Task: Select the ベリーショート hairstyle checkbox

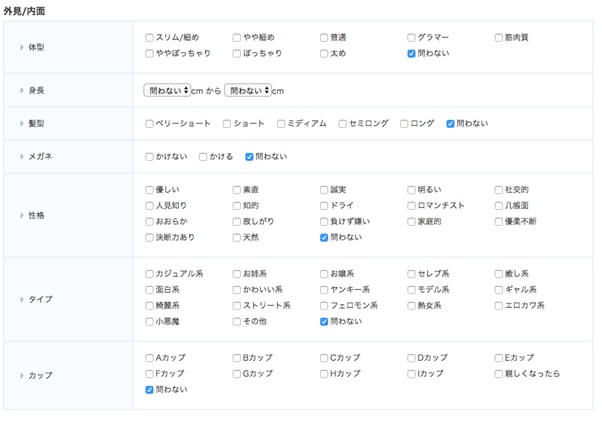Action: [x=149, y=124]
